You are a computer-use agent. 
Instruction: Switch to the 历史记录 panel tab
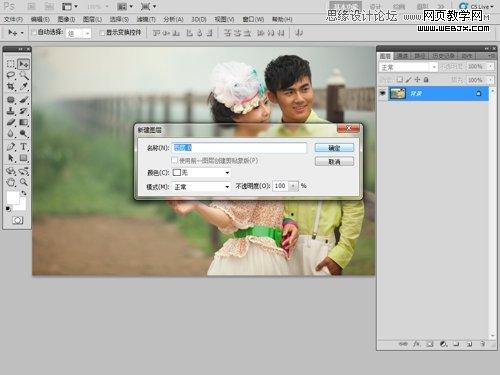[443, 56]
